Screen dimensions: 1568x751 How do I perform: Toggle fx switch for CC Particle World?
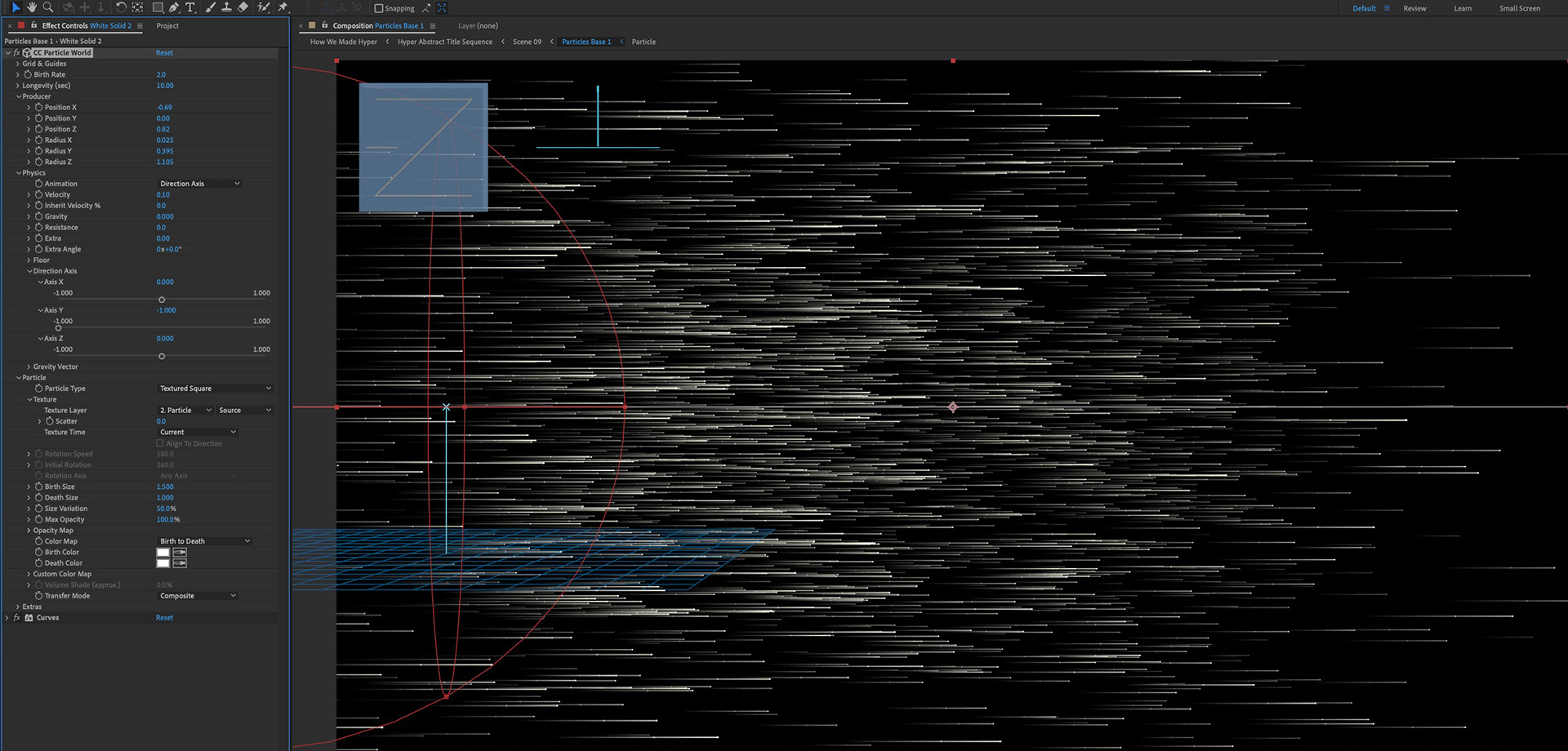coord(16,52)
